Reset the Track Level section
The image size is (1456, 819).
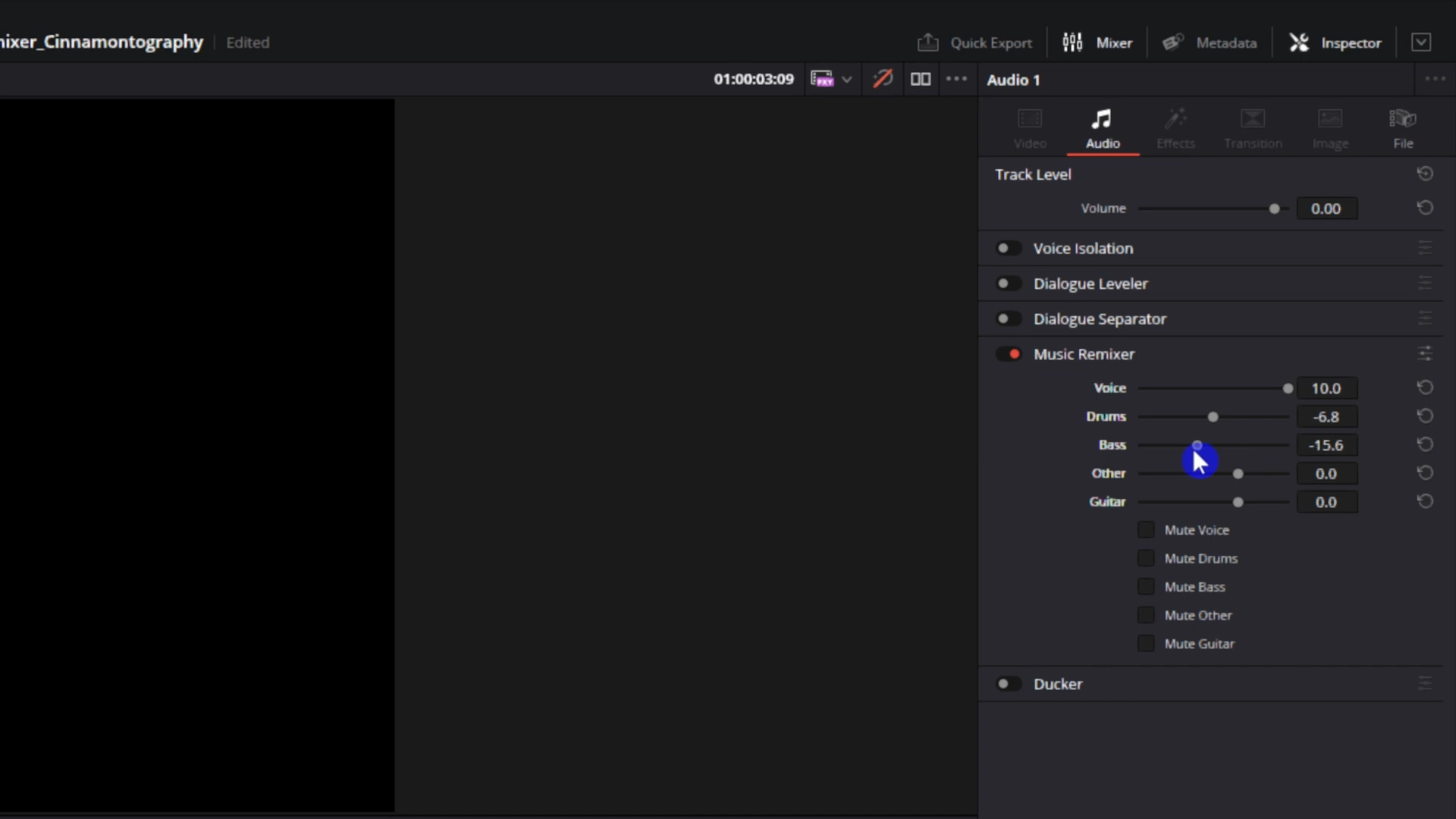coord(1425,174)
